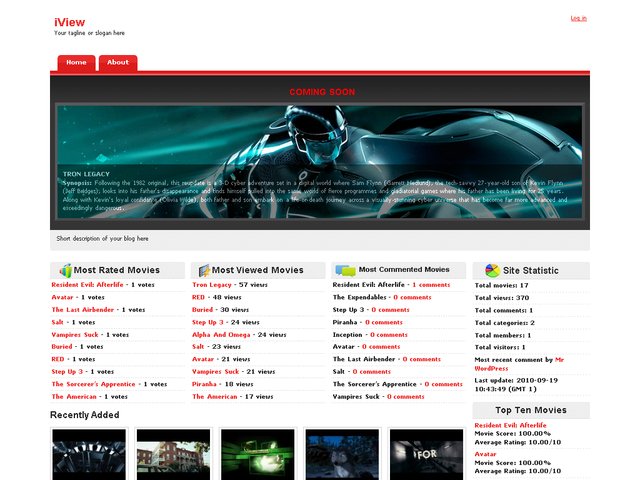Open Piranha in Most Viewed Movies

click(x=204, y=384)
